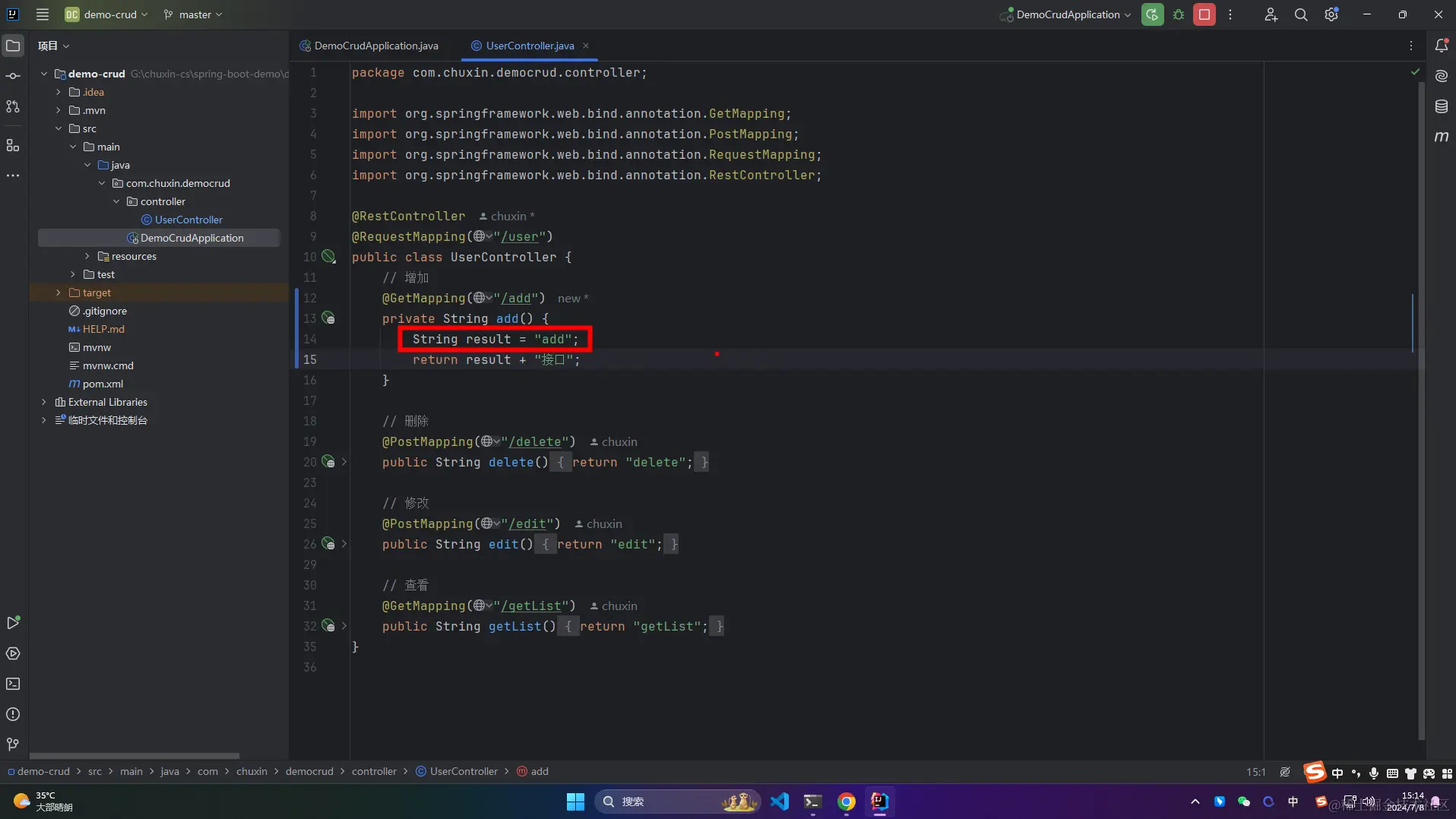1456x819 pixels.
Task: Open the AI Assistant panel
Action: pyautogui.click(x=1442, y=76)
